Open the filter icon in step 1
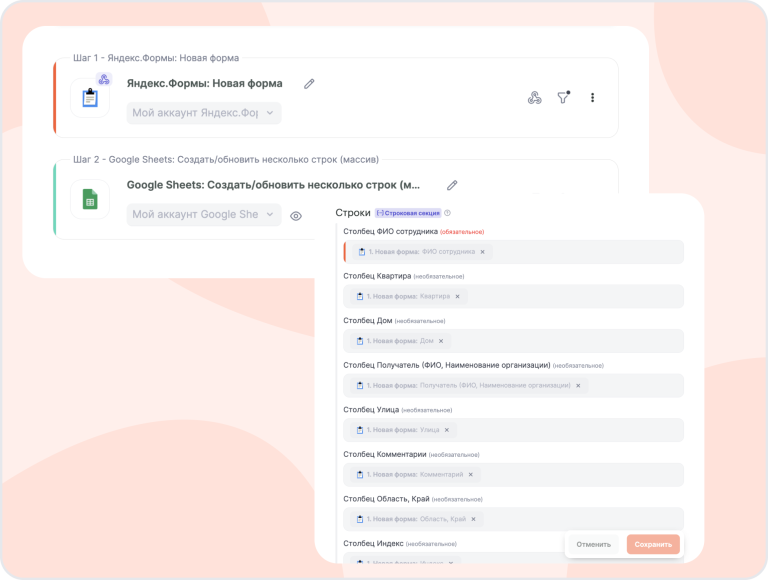Viewport: 768px width, 580px height. (564, 97)
